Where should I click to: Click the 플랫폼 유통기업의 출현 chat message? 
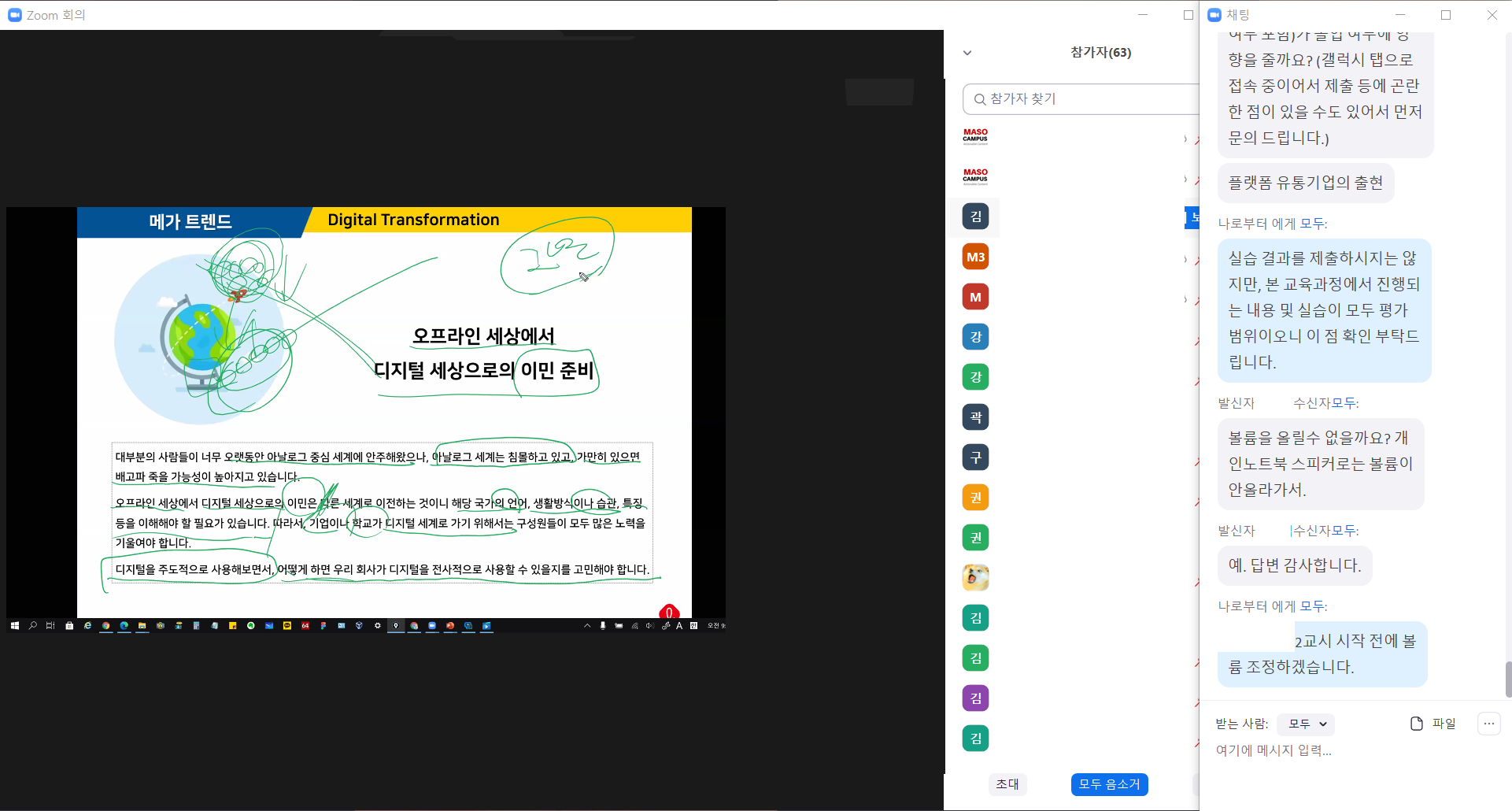[x=1305, y=183]
